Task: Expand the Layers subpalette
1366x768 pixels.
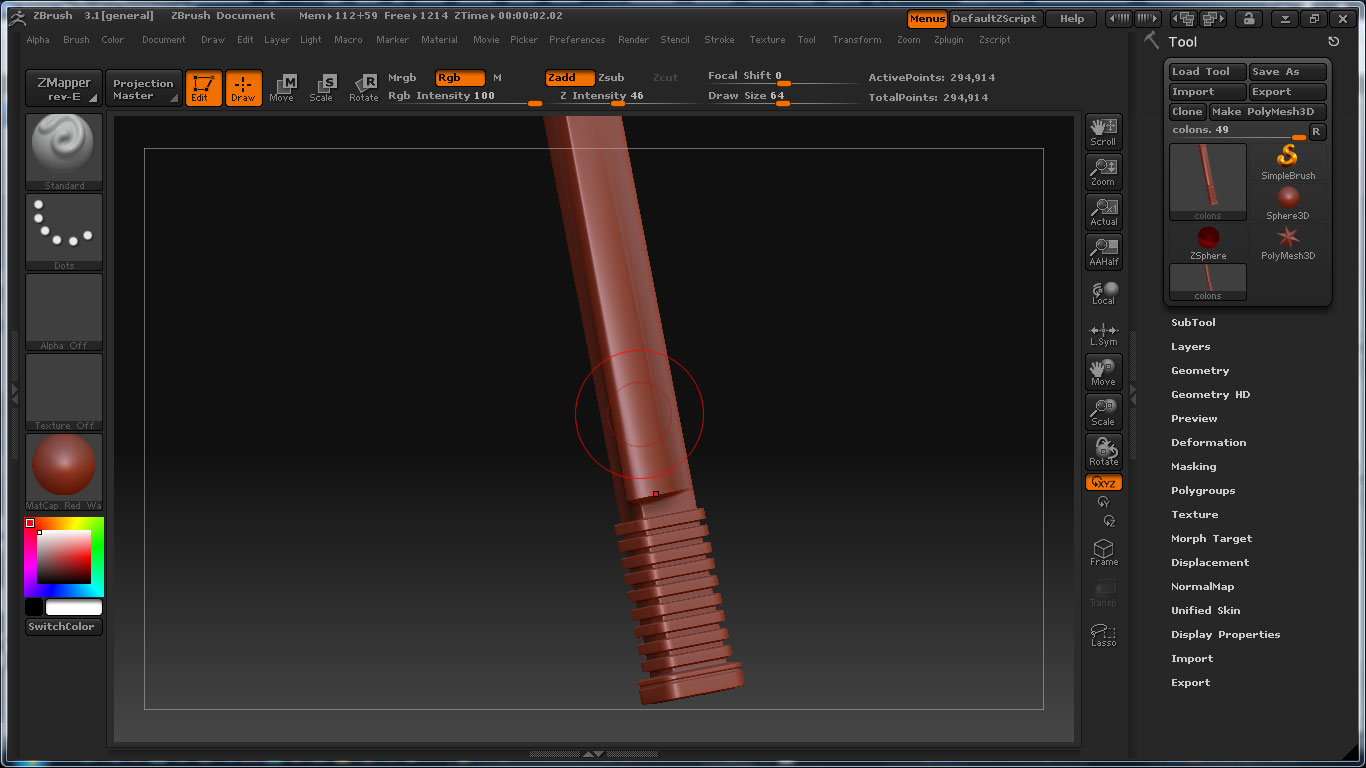Action: [x=1190, y=347]
